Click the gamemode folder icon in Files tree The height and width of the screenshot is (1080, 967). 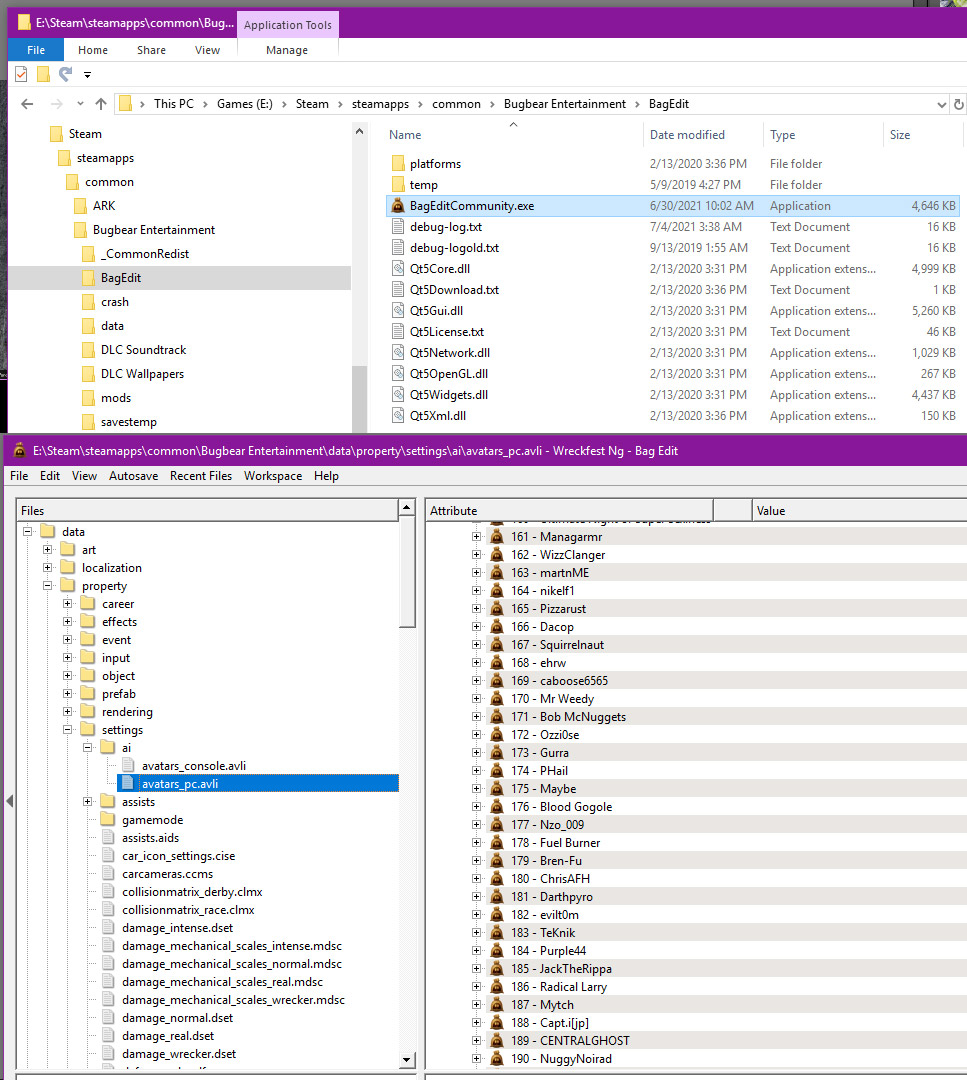107,820
